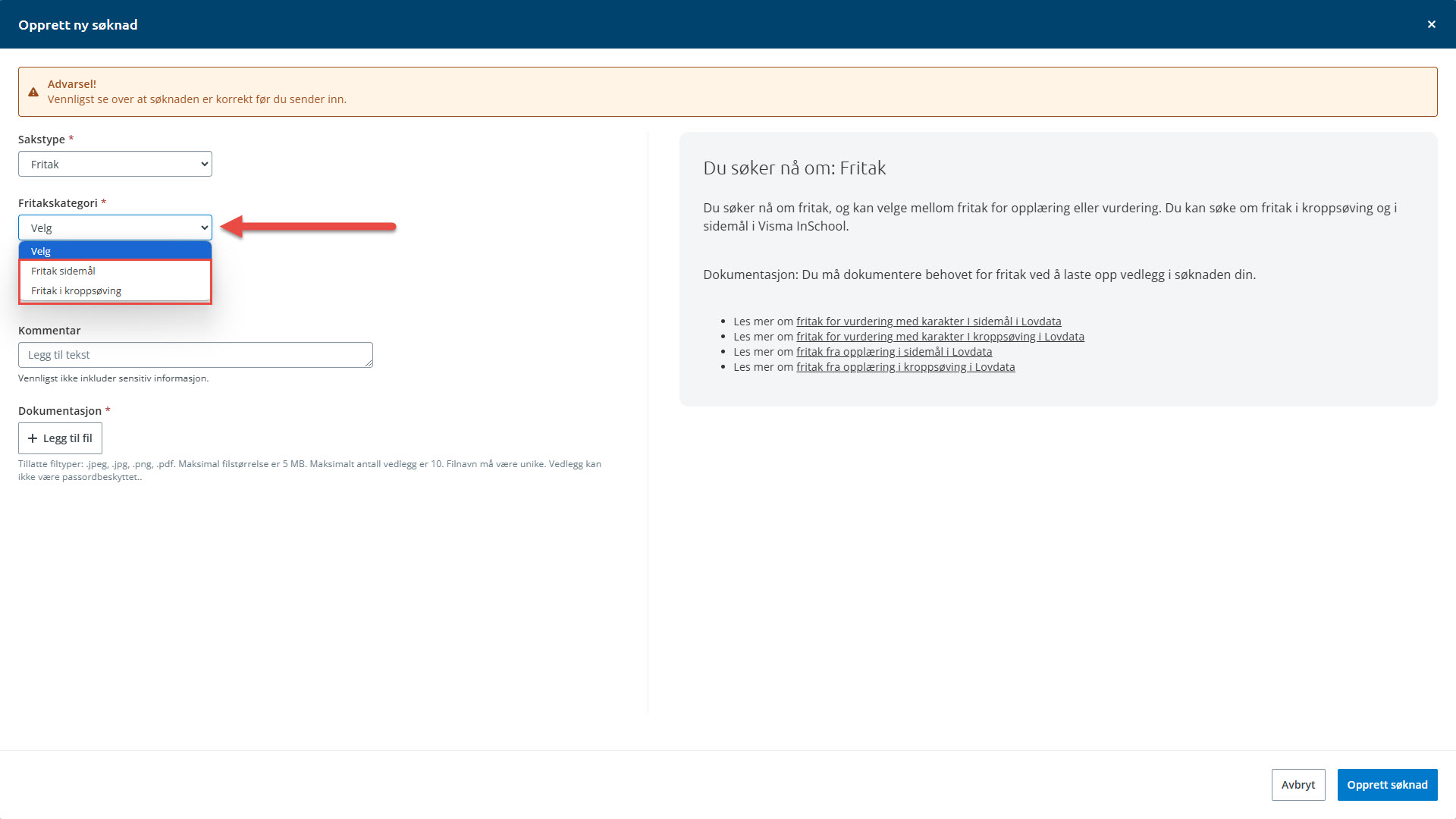This screenshot has height=819, width=1456.
Task: Click the Opprett søknad button
Action: tap(1387, 785)
